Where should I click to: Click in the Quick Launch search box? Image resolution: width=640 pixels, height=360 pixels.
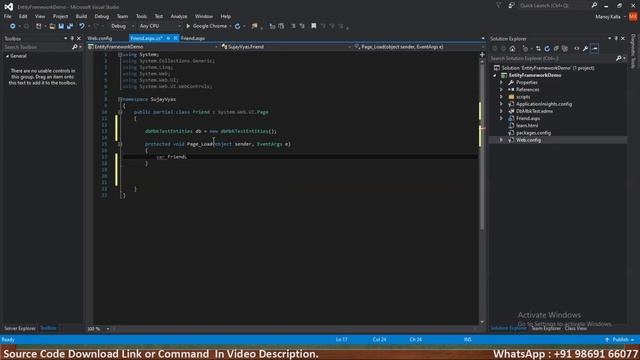pyautogui.click(x=553, y=5)
